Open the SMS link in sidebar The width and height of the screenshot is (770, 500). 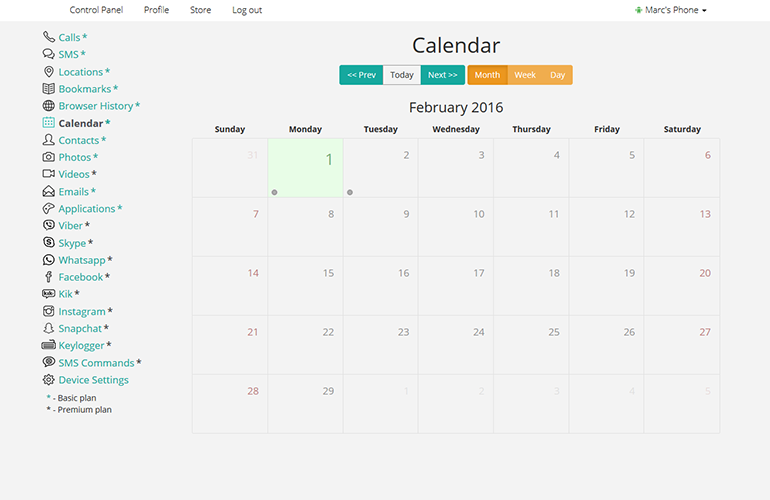point(68,55)
